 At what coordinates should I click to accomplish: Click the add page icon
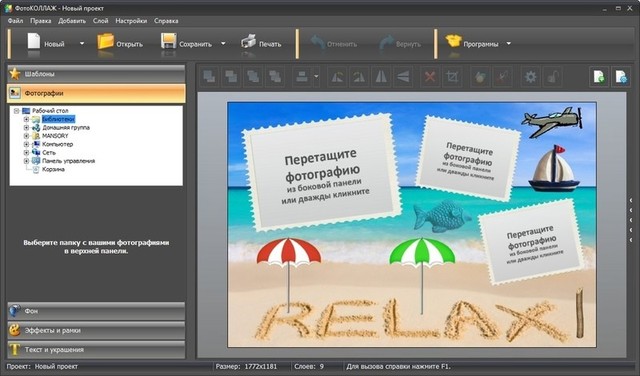click(x=599, y=77)
